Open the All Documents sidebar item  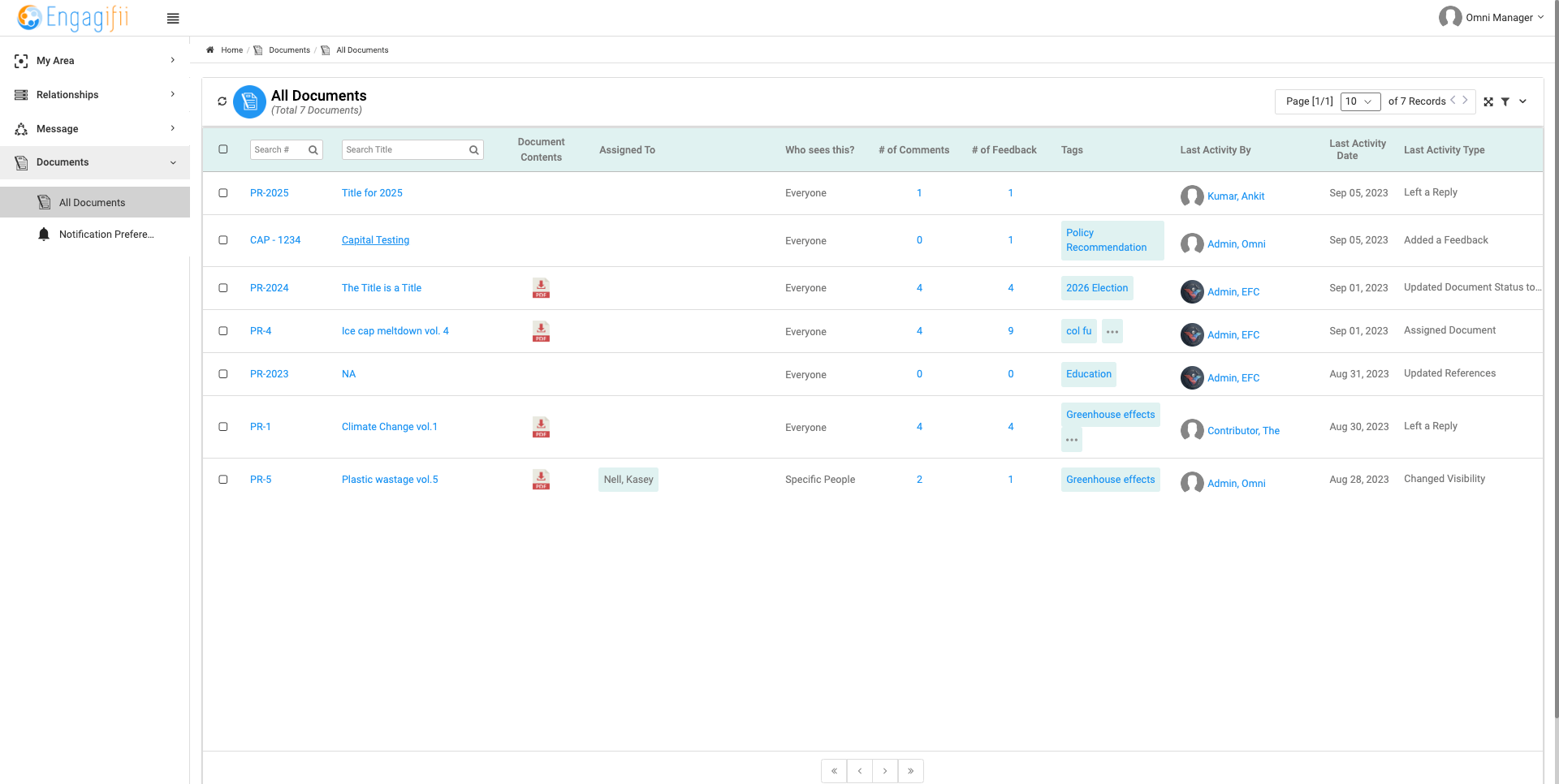tap(95, 202)
